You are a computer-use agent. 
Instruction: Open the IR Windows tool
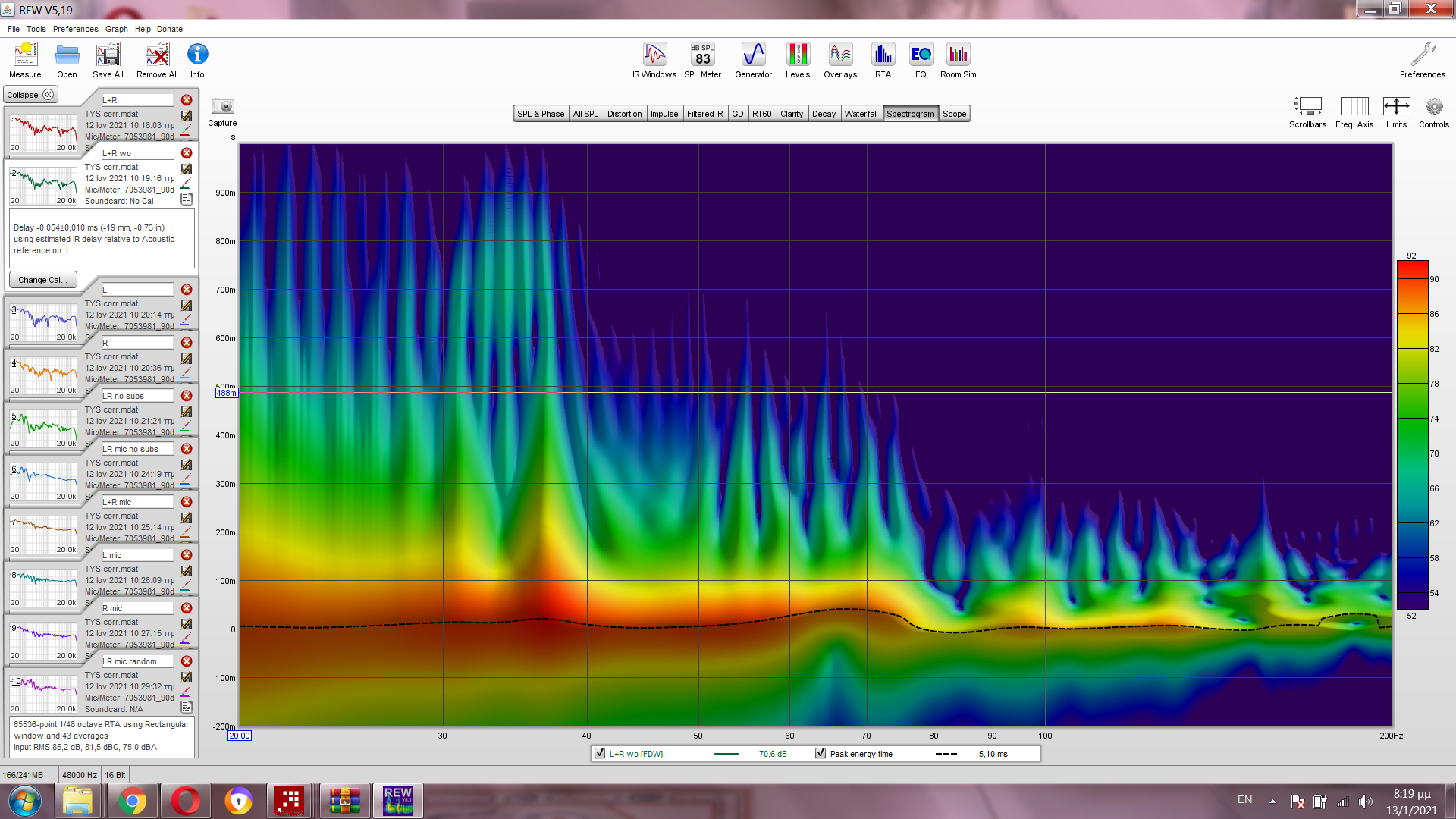pyautogui.click(x=654, y=60)
